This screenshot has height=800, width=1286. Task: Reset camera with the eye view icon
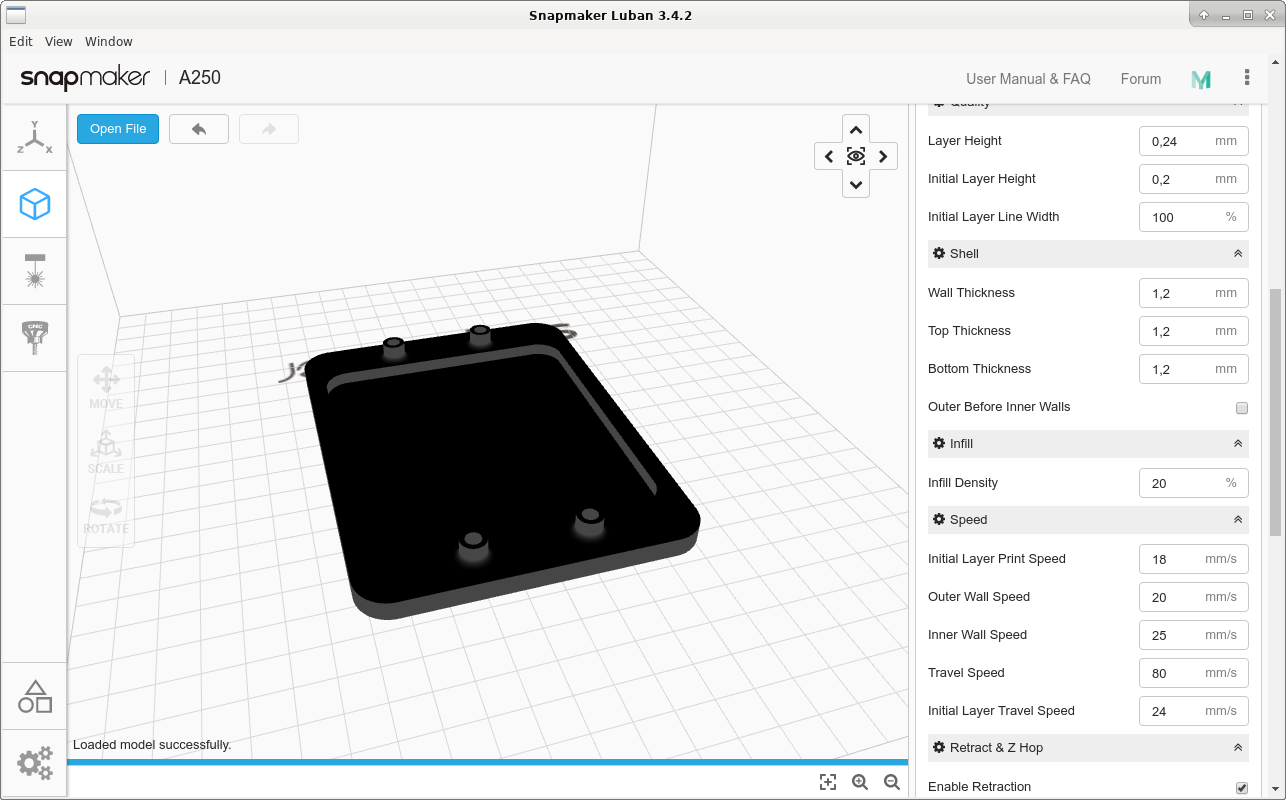tap(856, 156)
